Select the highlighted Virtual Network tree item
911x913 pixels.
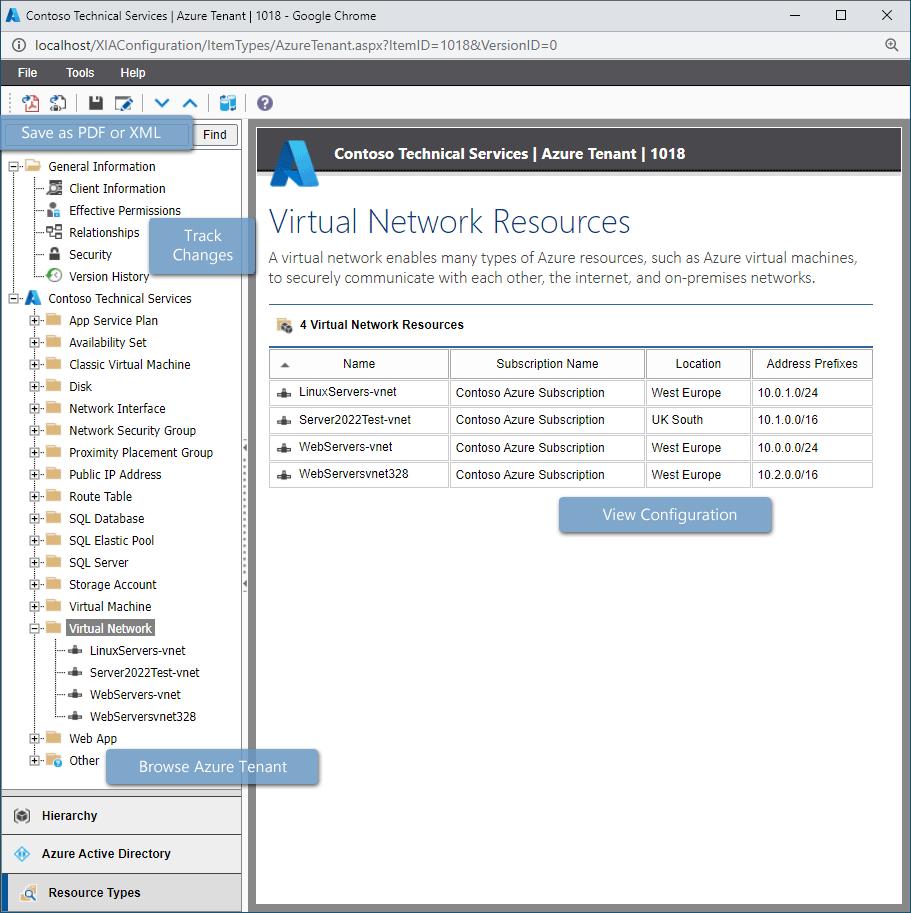coord(111,629)
